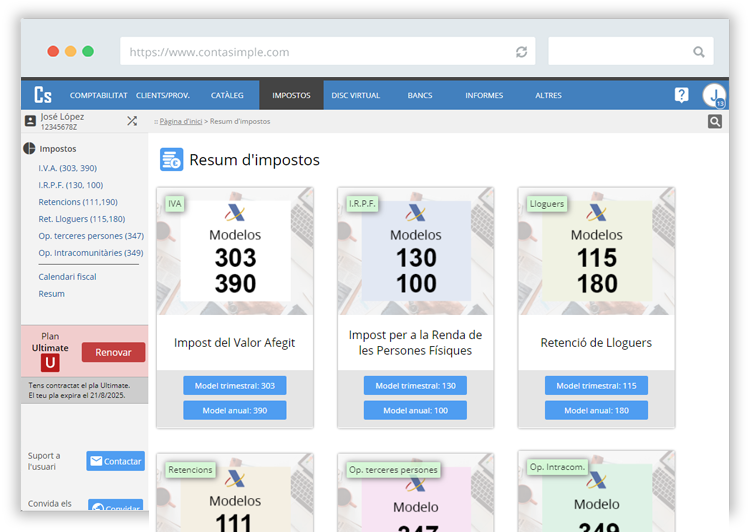This screenshot has width=750, height=532.
Task: Open the Clients/Prov. menu
Action: (163, 95)
